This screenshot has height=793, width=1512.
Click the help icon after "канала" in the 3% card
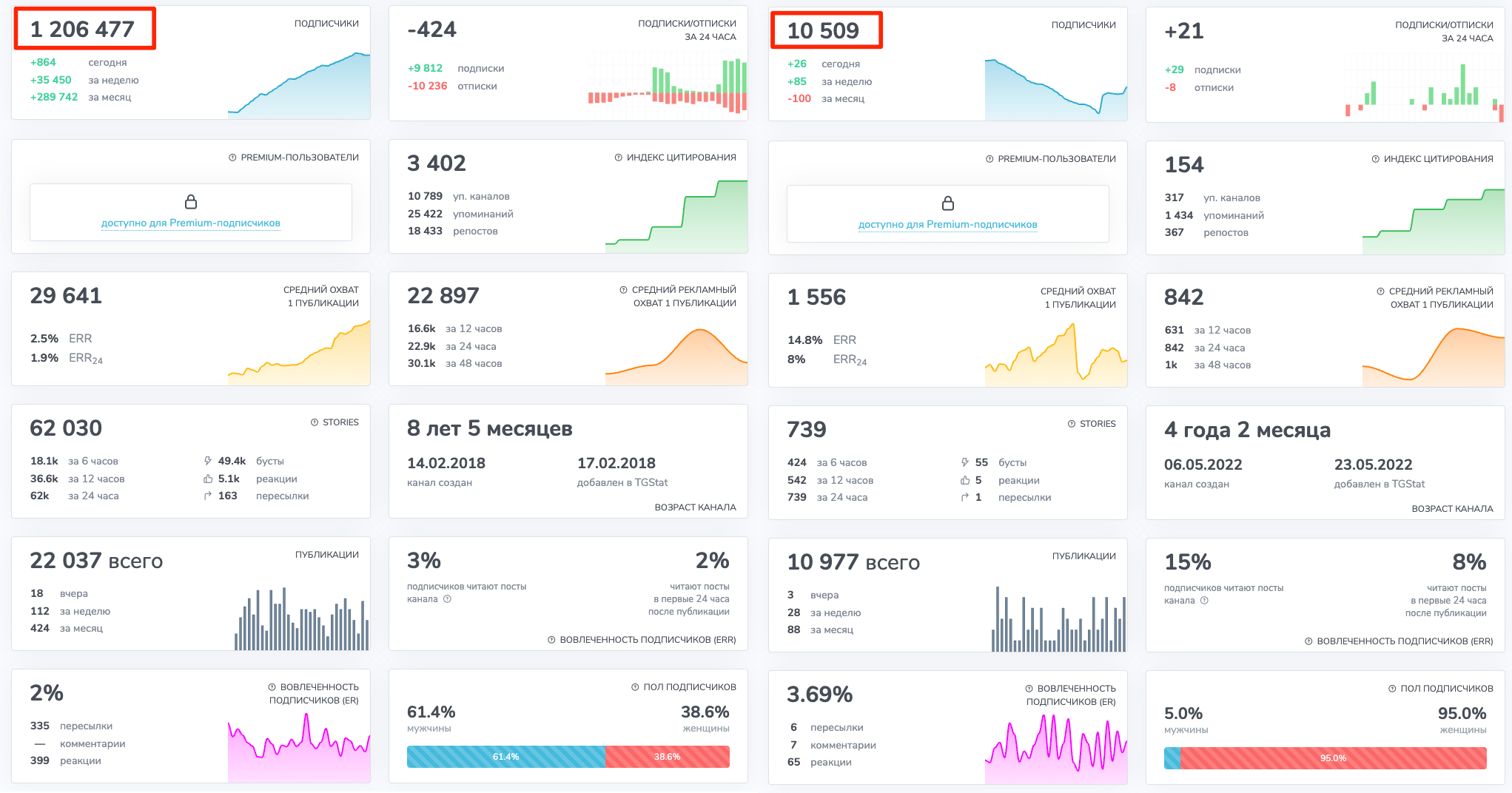[447, 599]
